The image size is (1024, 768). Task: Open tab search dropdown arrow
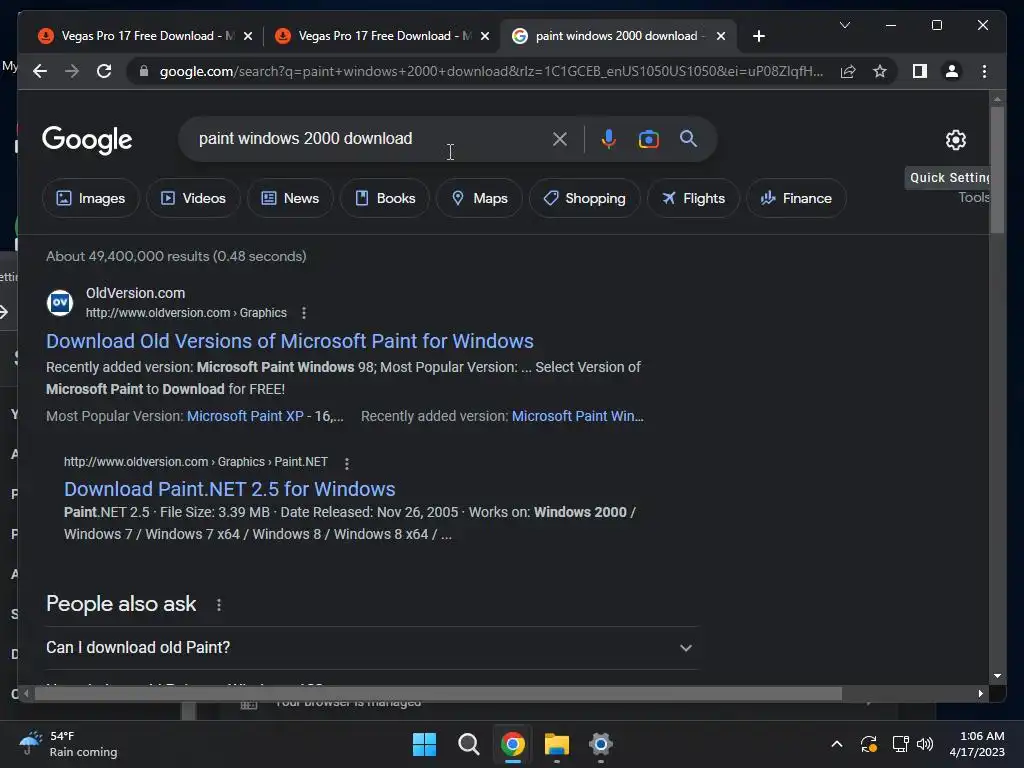(844, 25)
